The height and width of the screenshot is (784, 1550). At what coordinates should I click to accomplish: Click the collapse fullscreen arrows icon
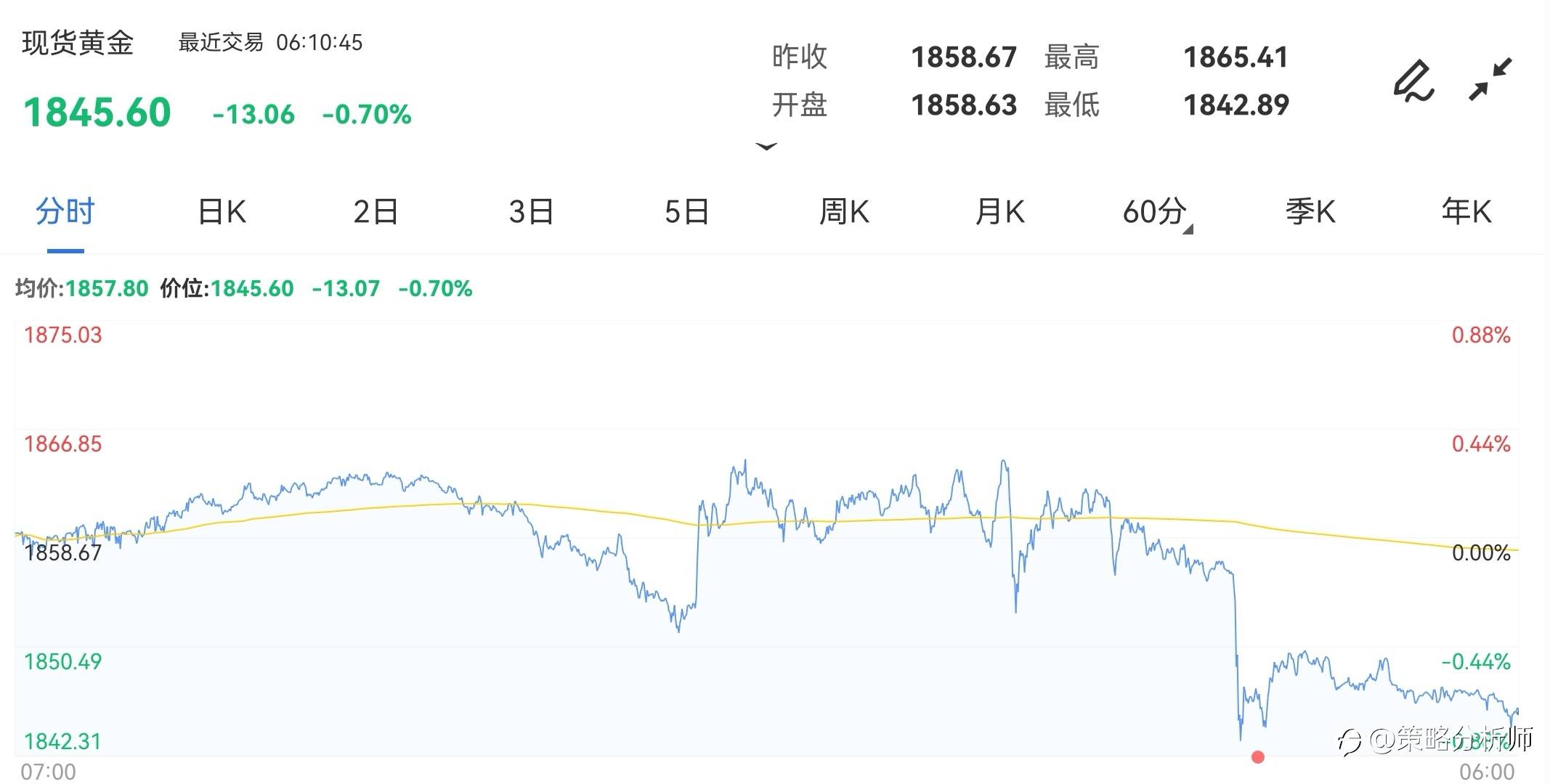coord(1490,79)
